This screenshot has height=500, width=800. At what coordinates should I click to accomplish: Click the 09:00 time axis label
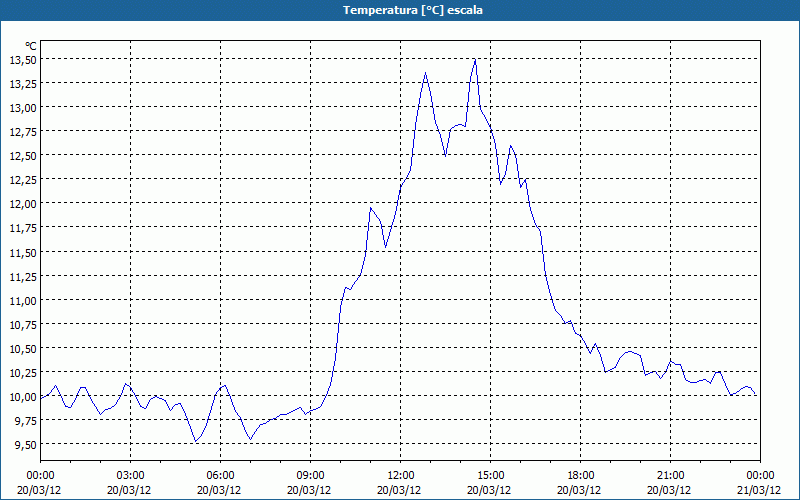pos(310,476)
